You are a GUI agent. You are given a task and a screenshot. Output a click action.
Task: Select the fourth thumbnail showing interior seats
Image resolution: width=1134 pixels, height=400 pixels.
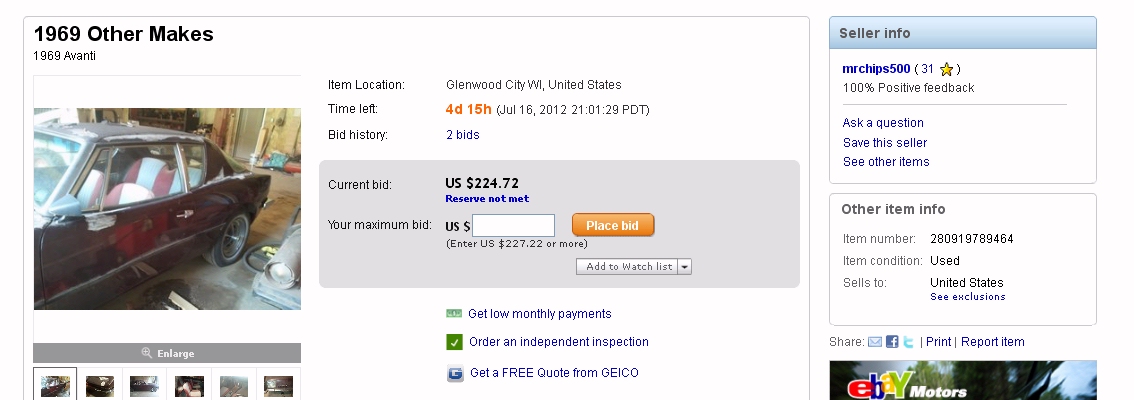click(x=189, y=386)
